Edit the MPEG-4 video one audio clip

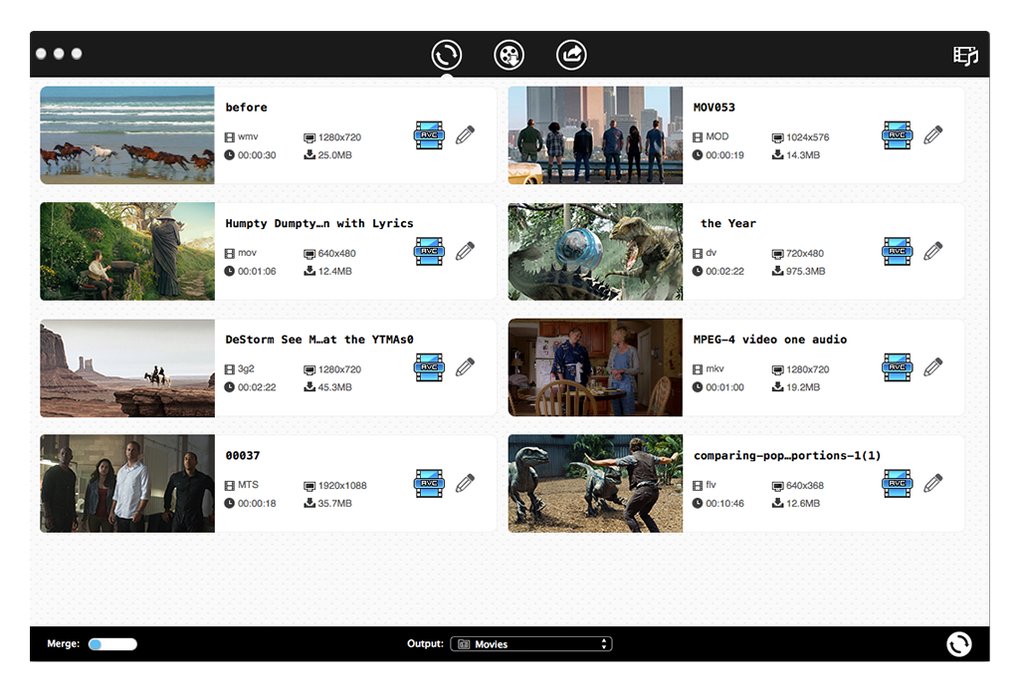click(933, 367)
